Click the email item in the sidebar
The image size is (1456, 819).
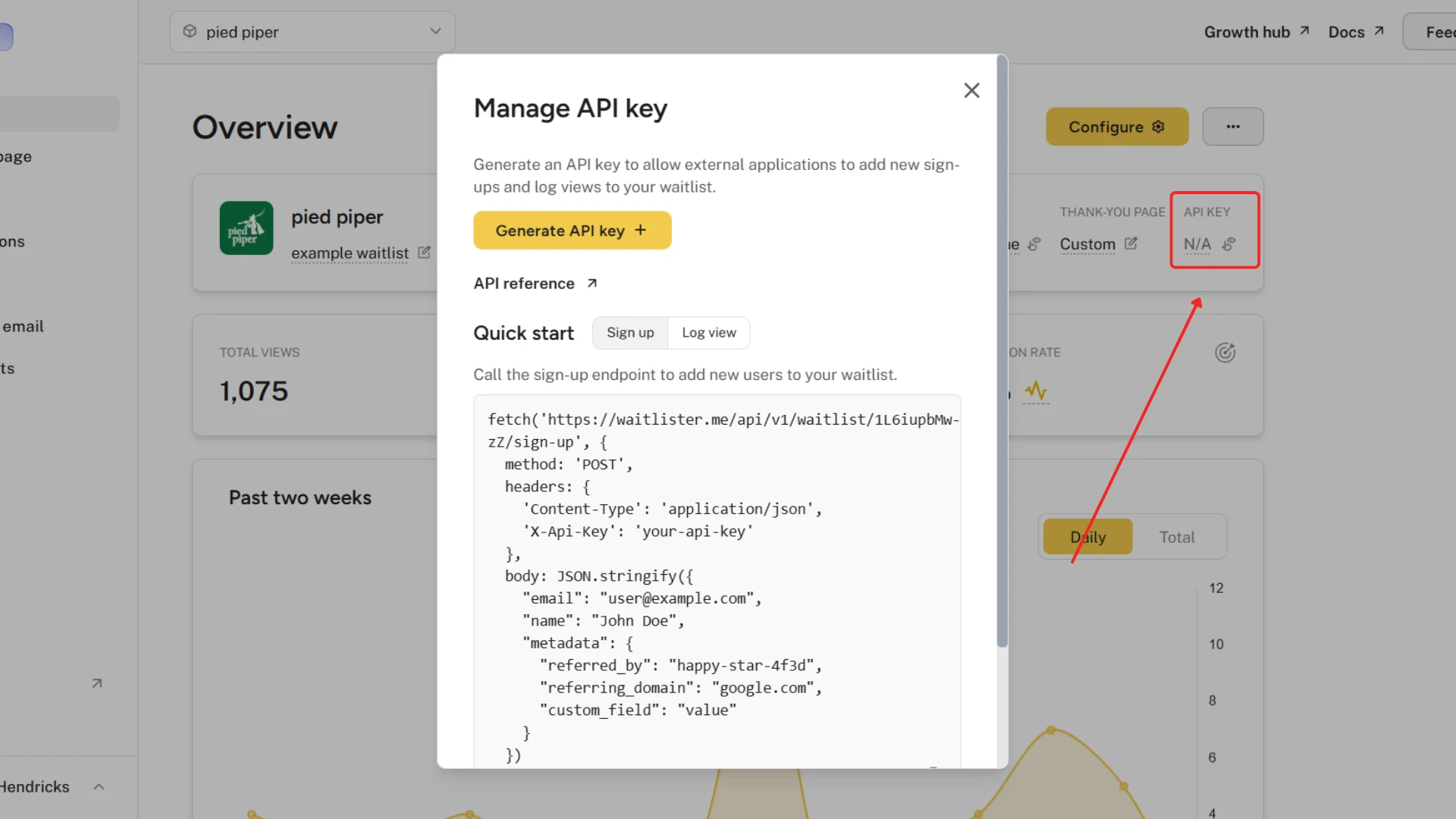(x=23, y=326)
